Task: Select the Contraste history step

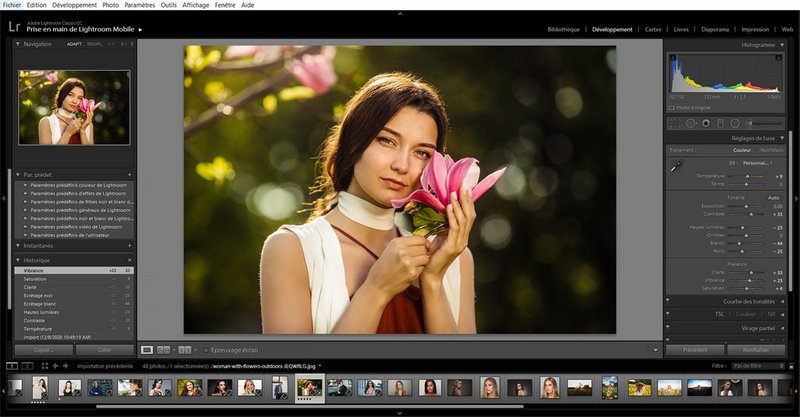Action: point(34,320)
